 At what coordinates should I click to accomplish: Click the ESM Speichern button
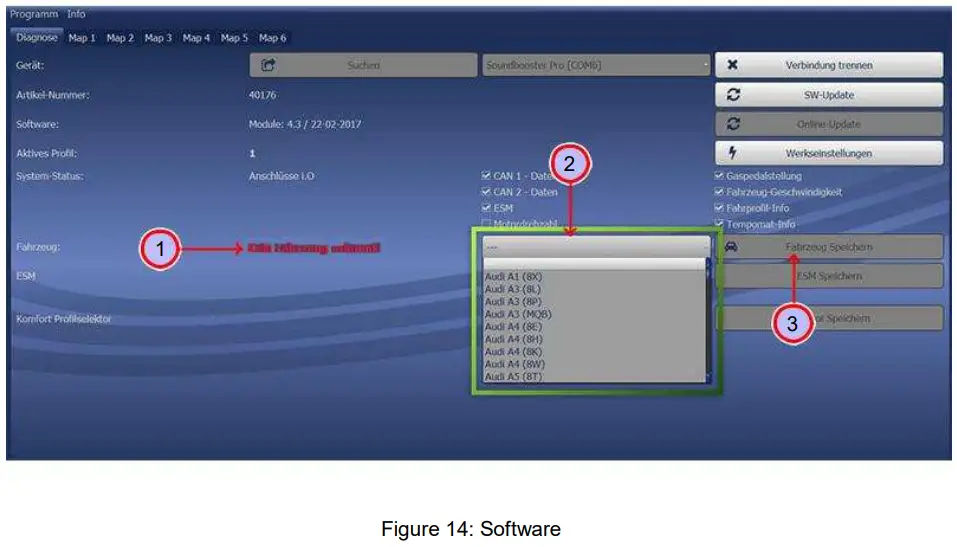click(829, 276)
